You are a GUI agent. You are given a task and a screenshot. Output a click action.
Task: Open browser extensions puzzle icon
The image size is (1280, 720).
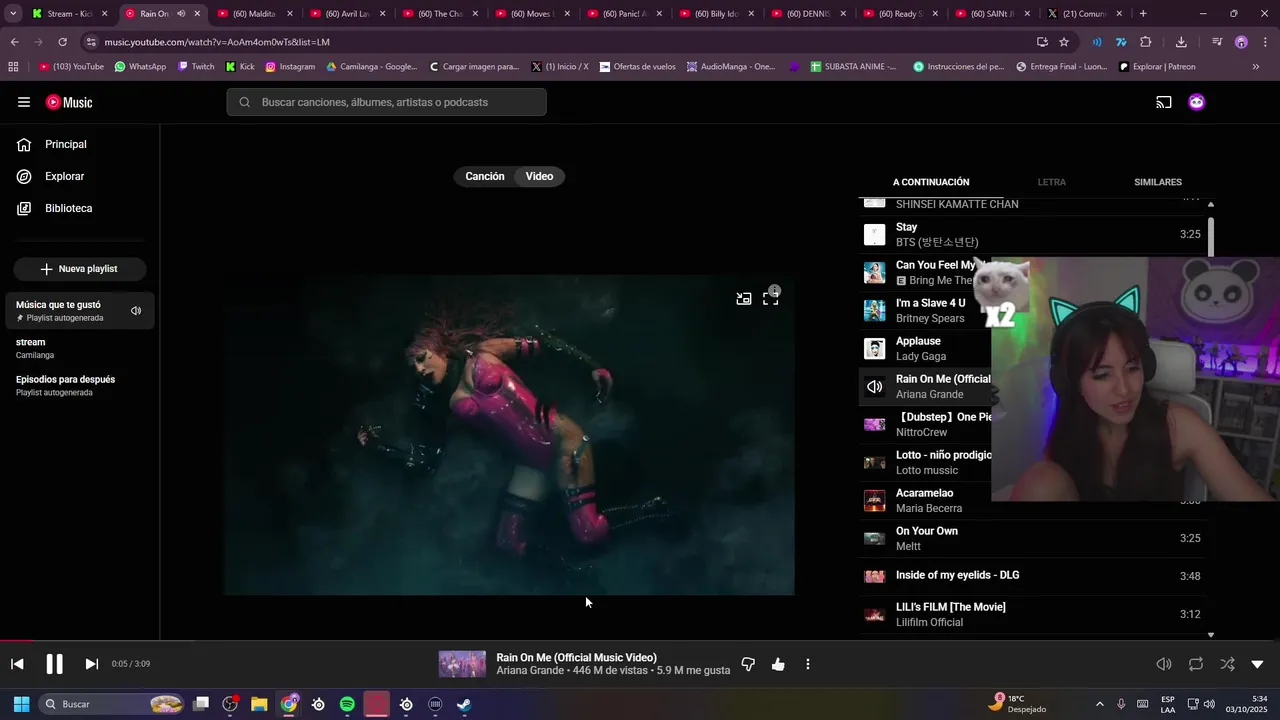click(x=1146, y=42)
